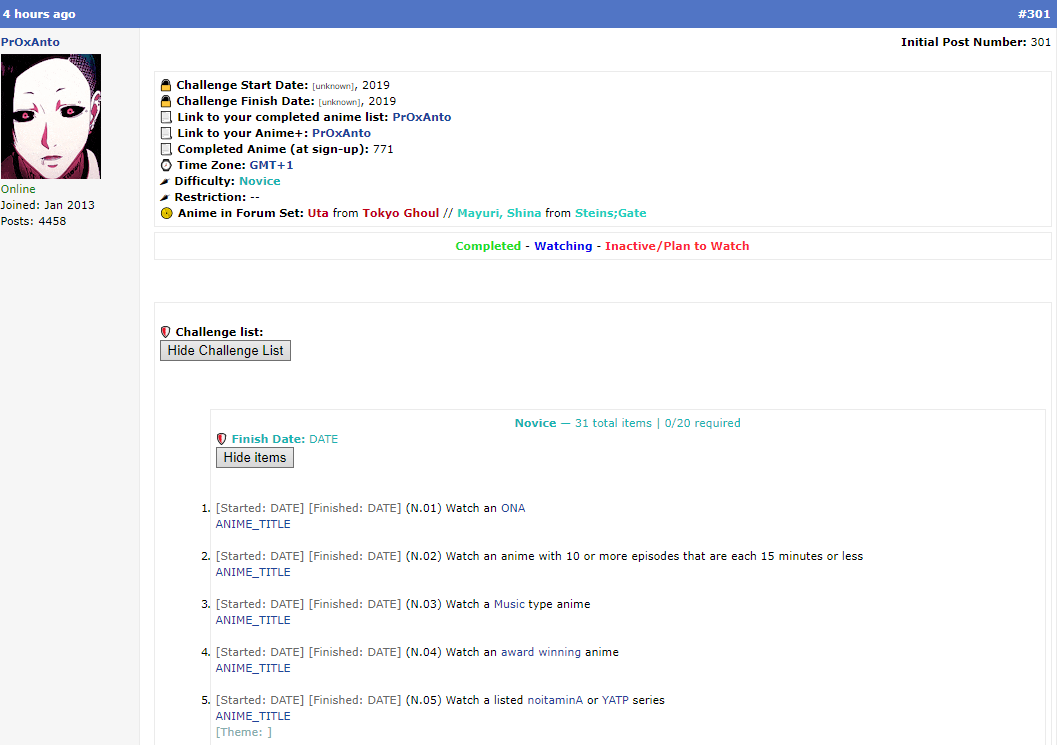This screenshot has height=745, width=1059.
Task: Open ANIME_TITLE link under item N.05
Action: coord(253,716)
